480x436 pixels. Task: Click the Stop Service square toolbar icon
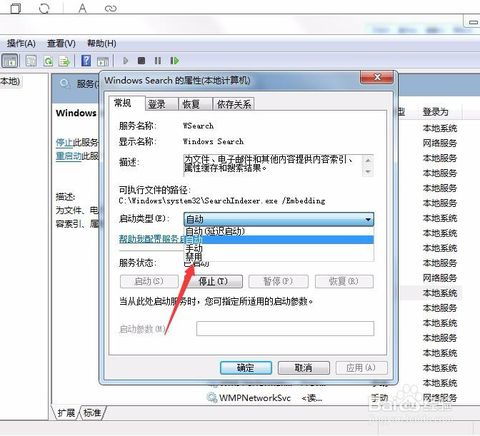(141, 61)
